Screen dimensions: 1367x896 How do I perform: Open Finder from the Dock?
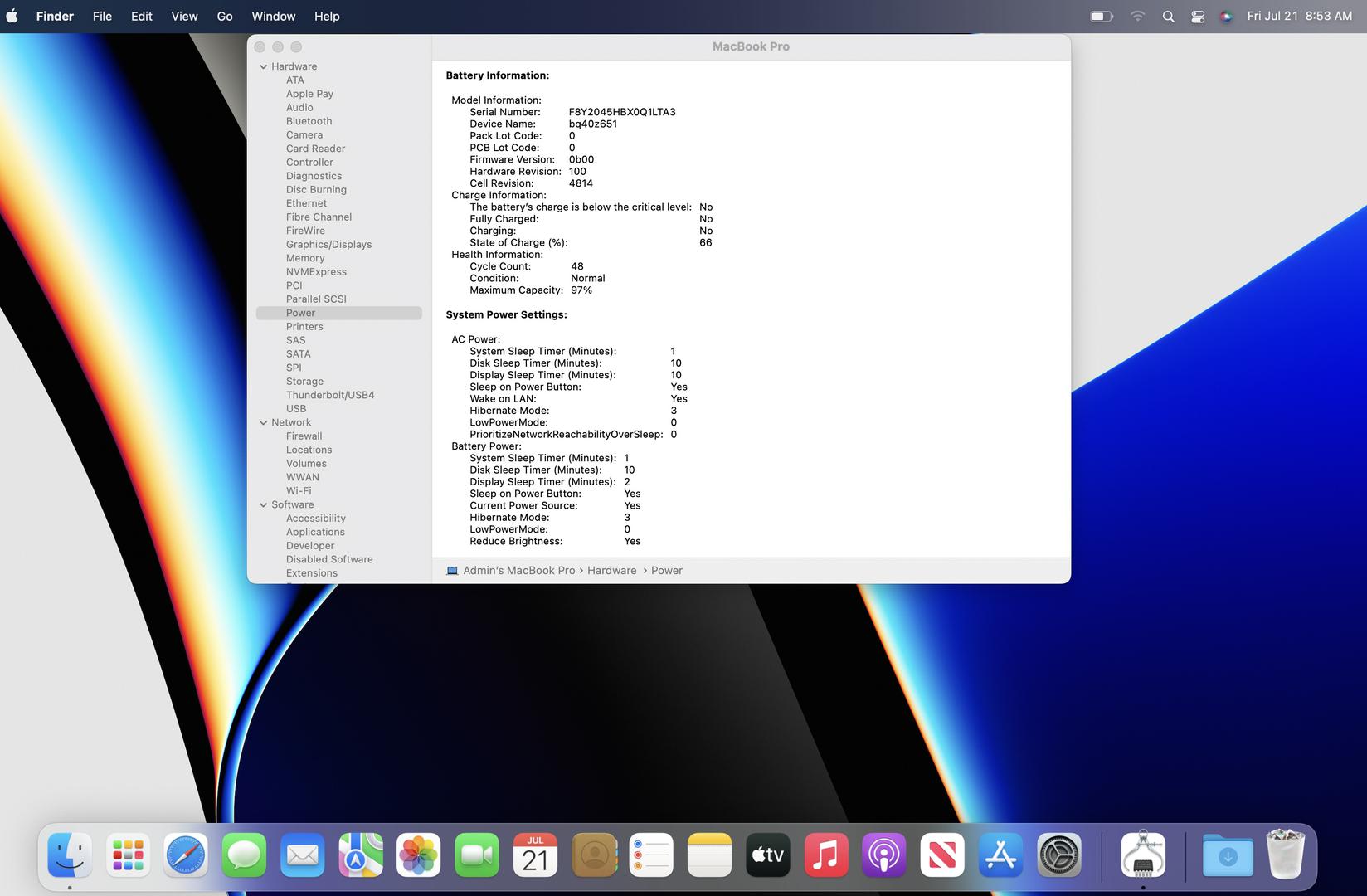(x=70, y=855)
